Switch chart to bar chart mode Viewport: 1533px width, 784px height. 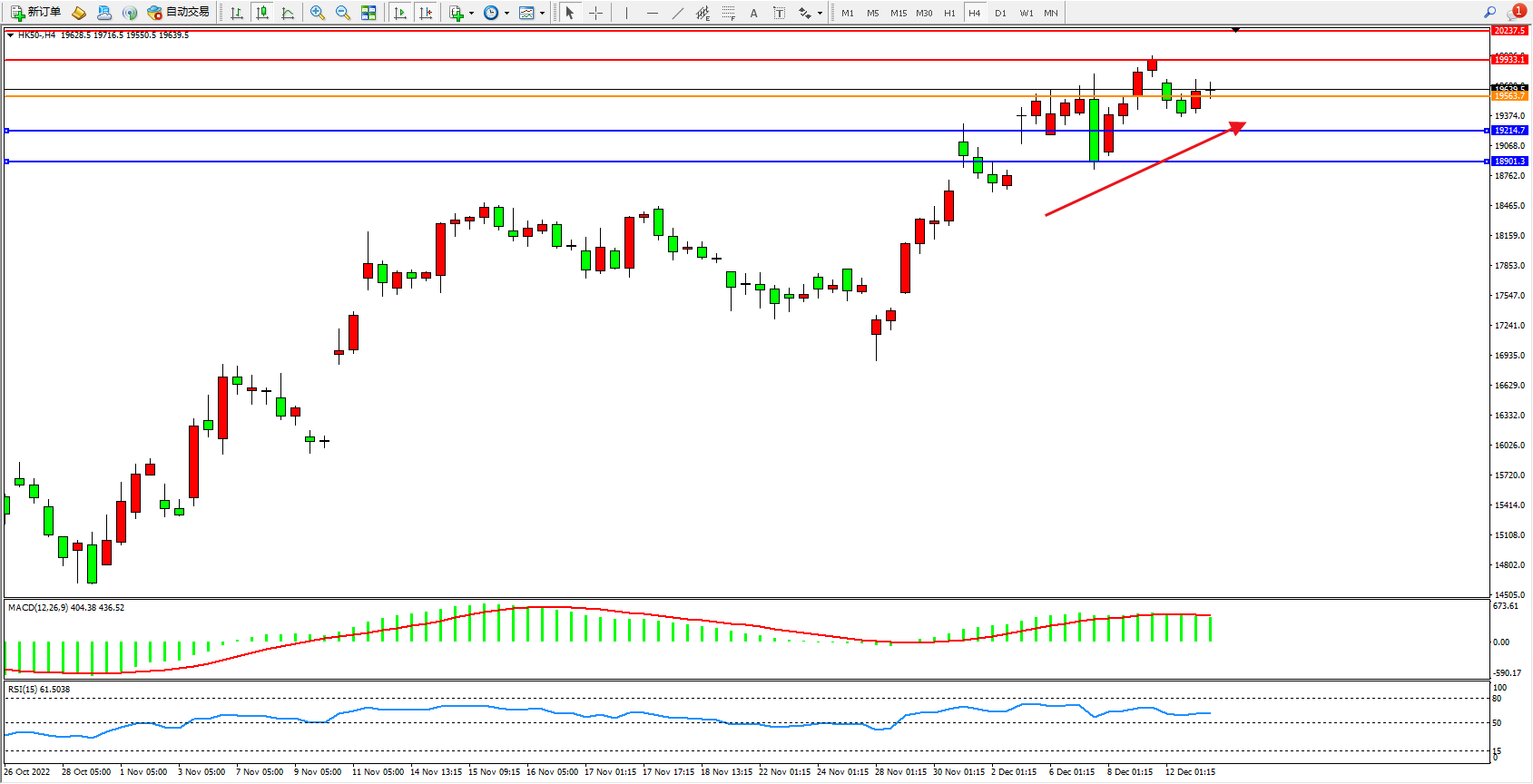coord(237,13)
